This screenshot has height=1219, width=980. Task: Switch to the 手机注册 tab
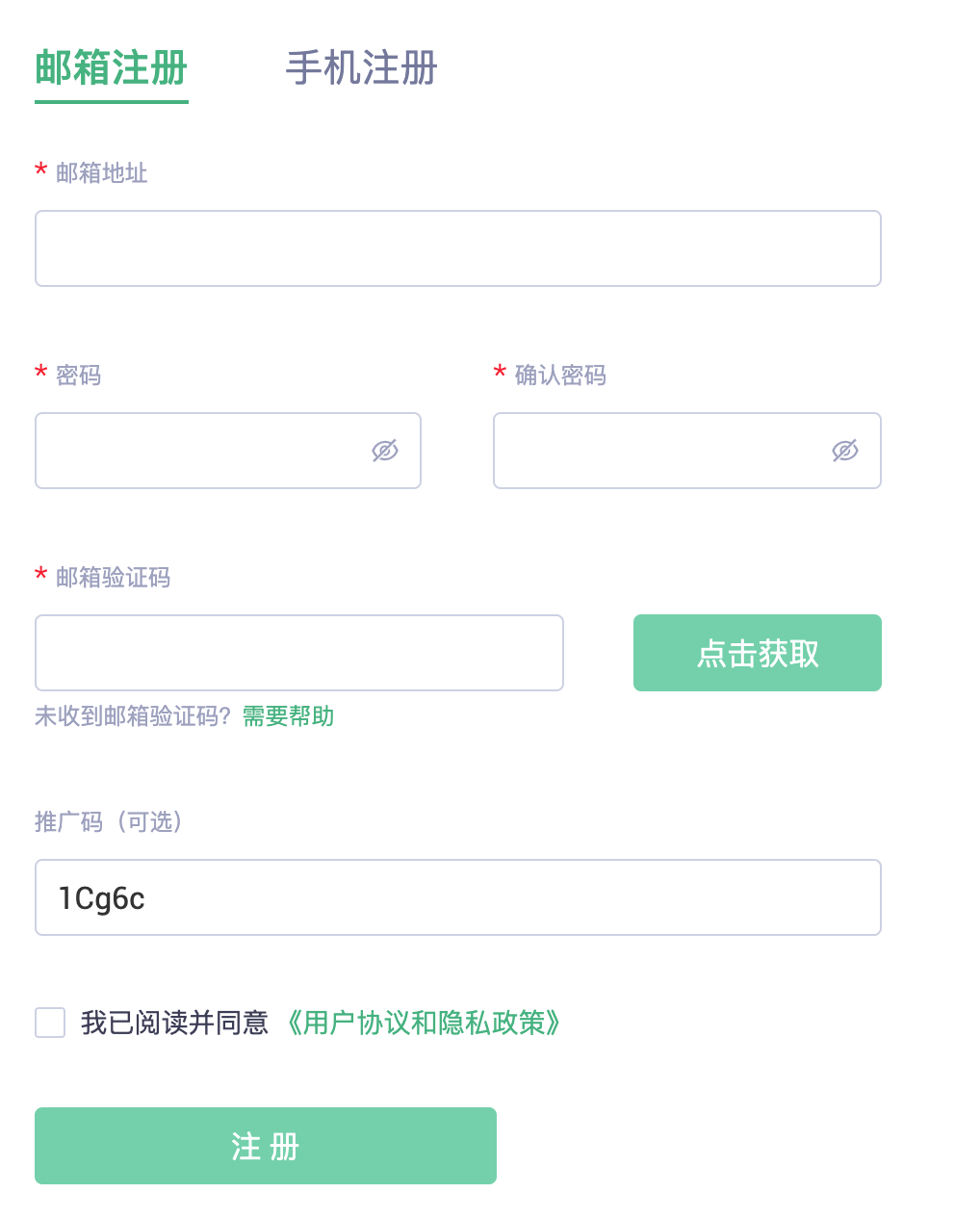coord(361,69)
